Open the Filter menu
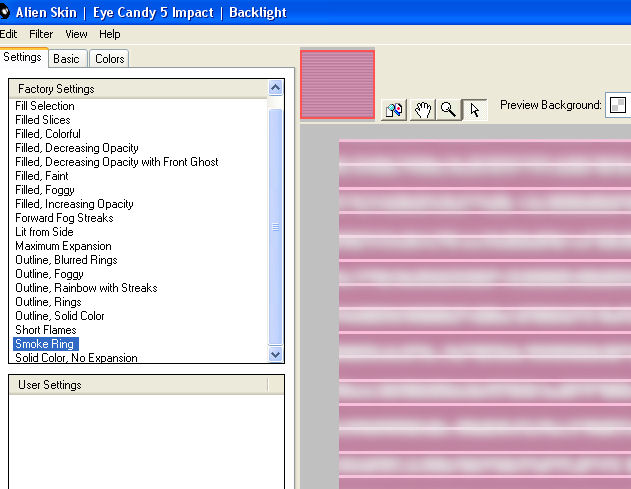 pyautogui.click(x=41, y=34)
